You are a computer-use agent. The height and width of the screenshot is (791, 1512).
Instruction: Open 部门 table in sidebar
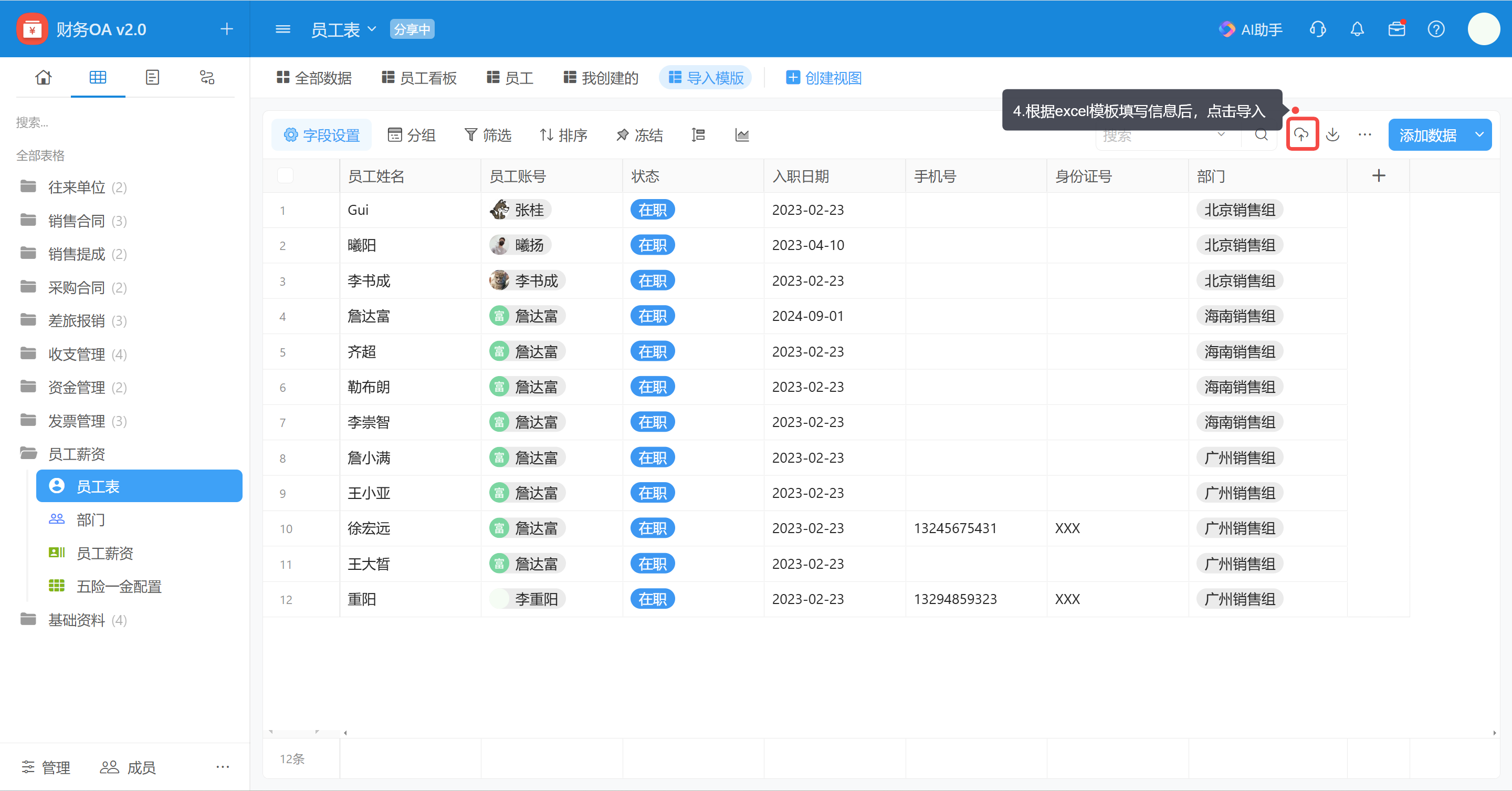140,519
